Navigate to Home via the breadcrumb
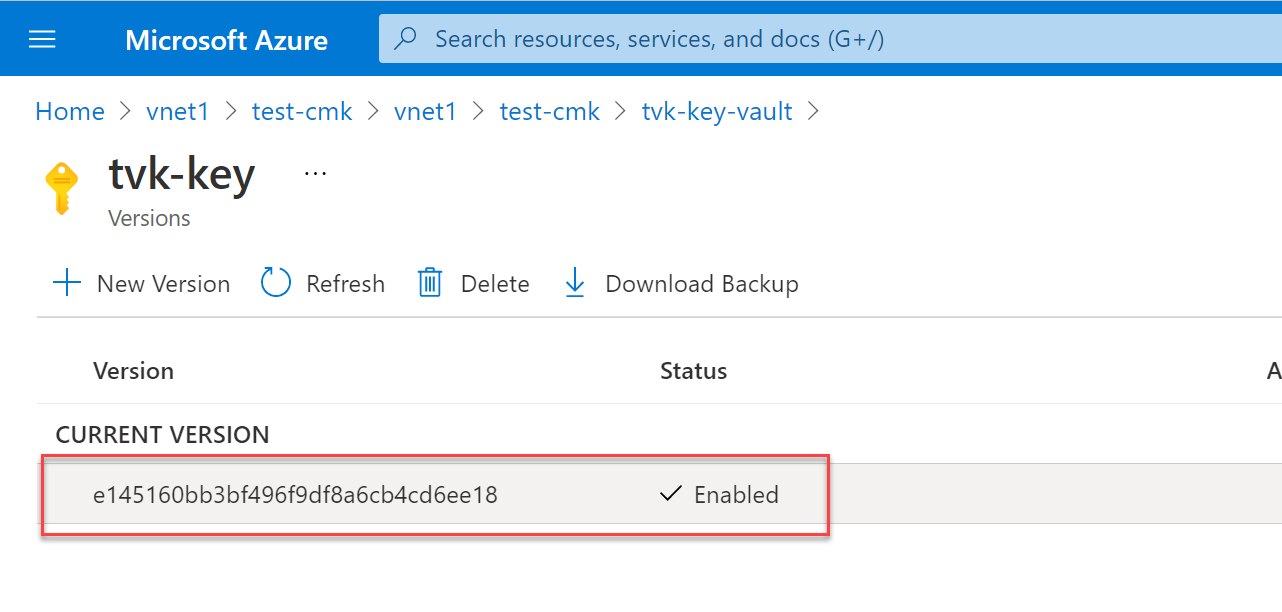1282x612 pixels. click(69, 111)
